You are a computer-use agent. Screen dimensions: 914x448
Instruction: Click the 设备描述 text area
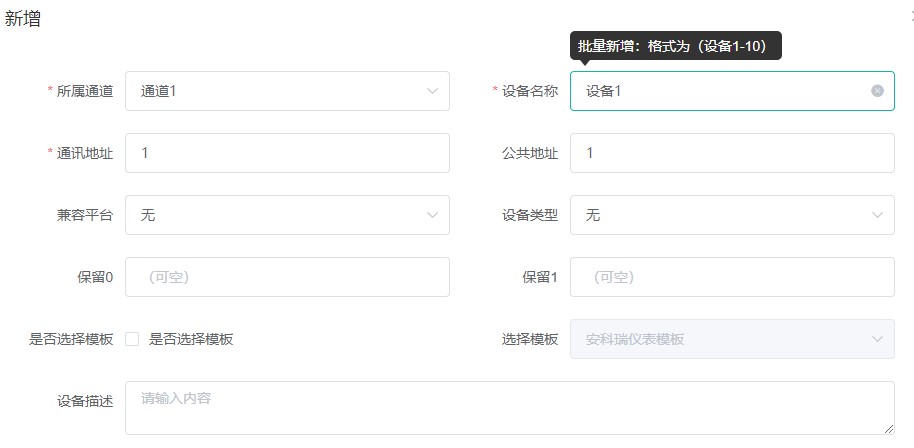[x=510, y=408]
